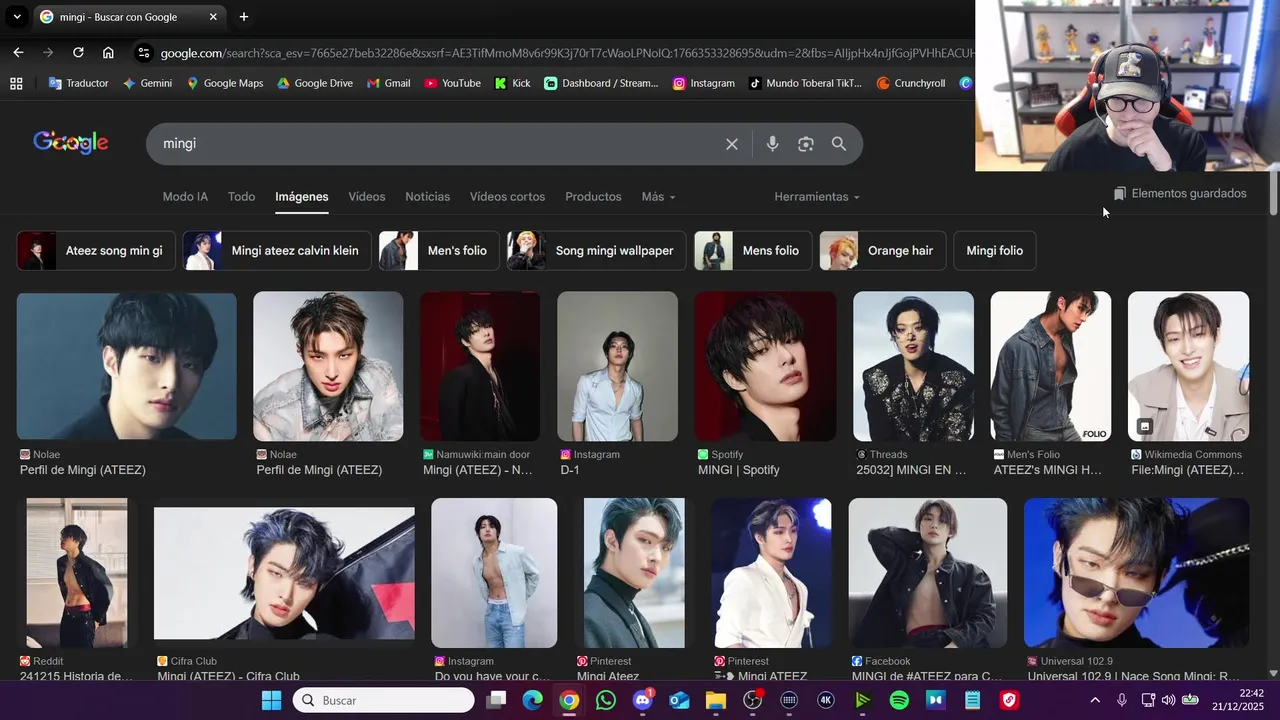Switch to the Vídeos tab

(366, 197)
